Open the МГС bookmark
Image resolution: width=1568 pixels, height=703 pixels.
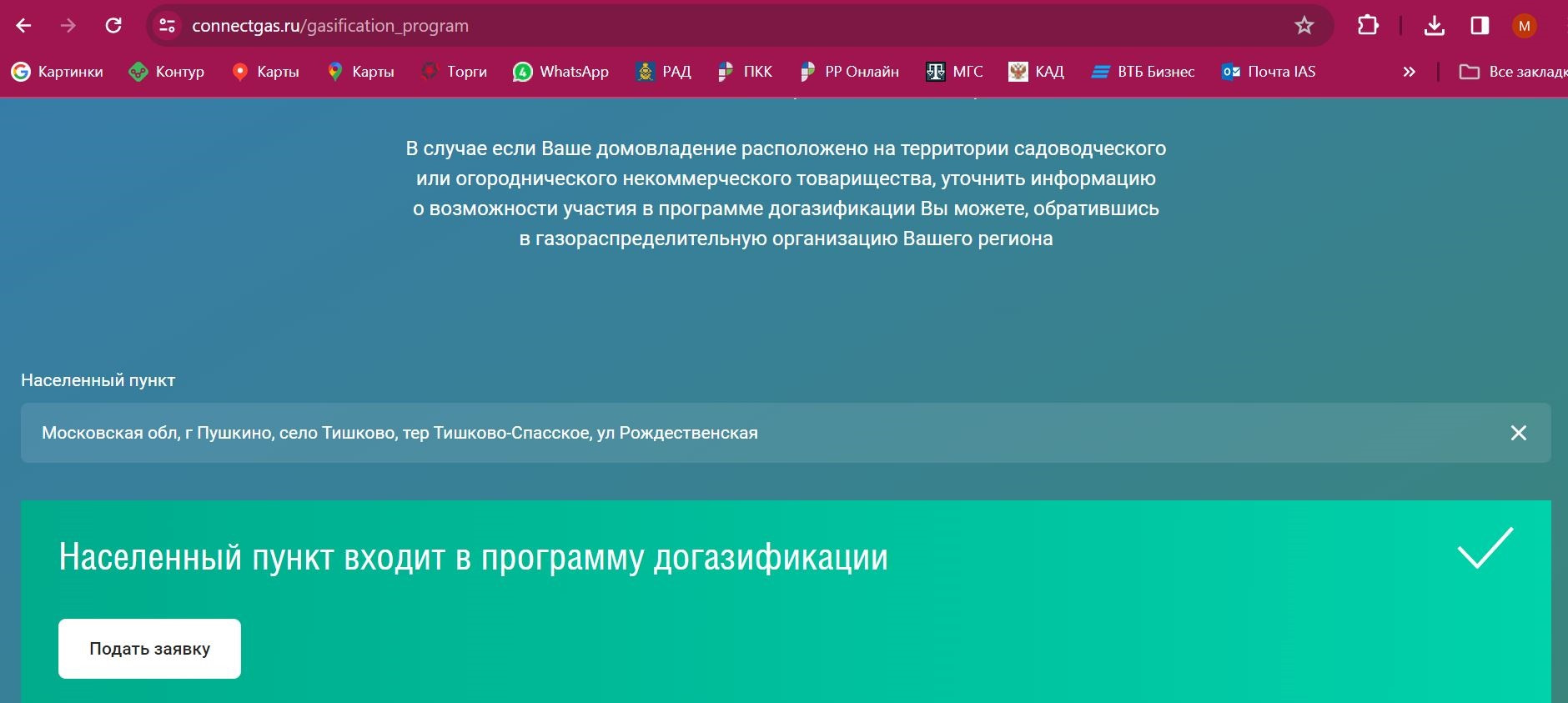click(x=954, y=72)
